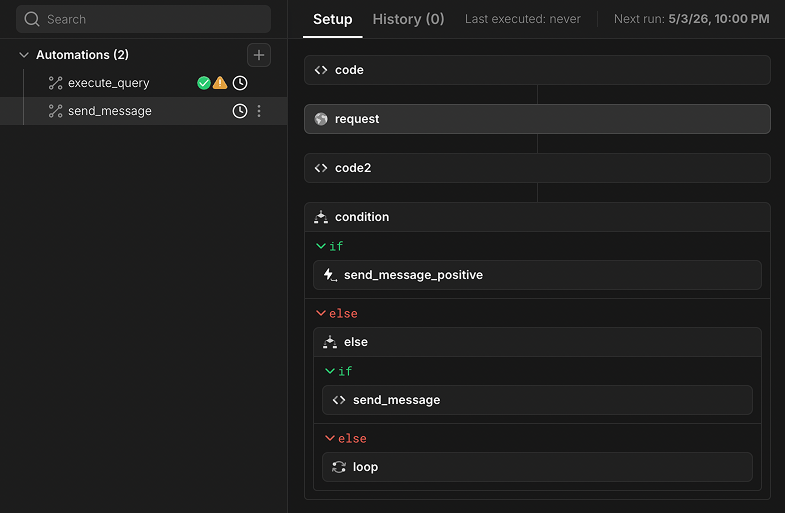Viewport: 785px width, 513px height.
Task: Switch to the Setup tab
Action: coord(332,19)
